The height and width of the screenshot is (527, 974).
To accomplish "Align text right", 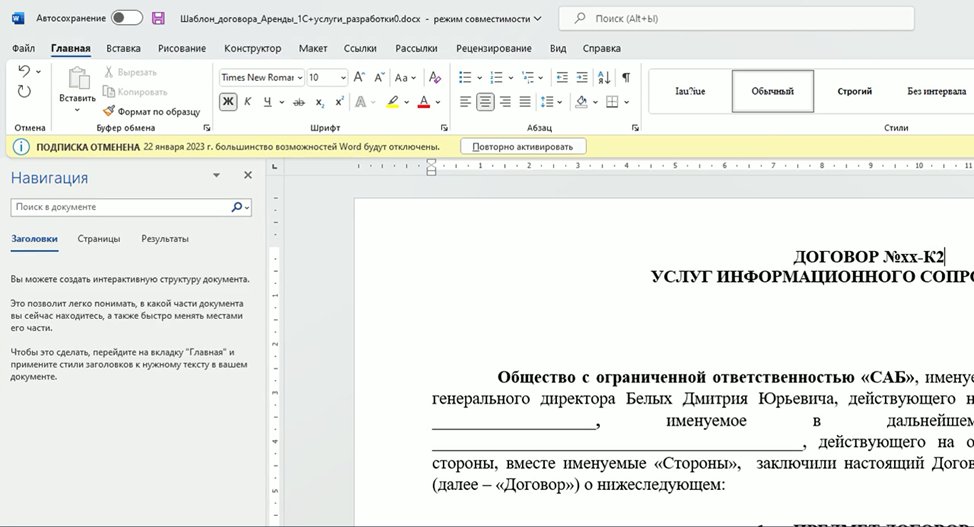I will (x=505, y=102).
